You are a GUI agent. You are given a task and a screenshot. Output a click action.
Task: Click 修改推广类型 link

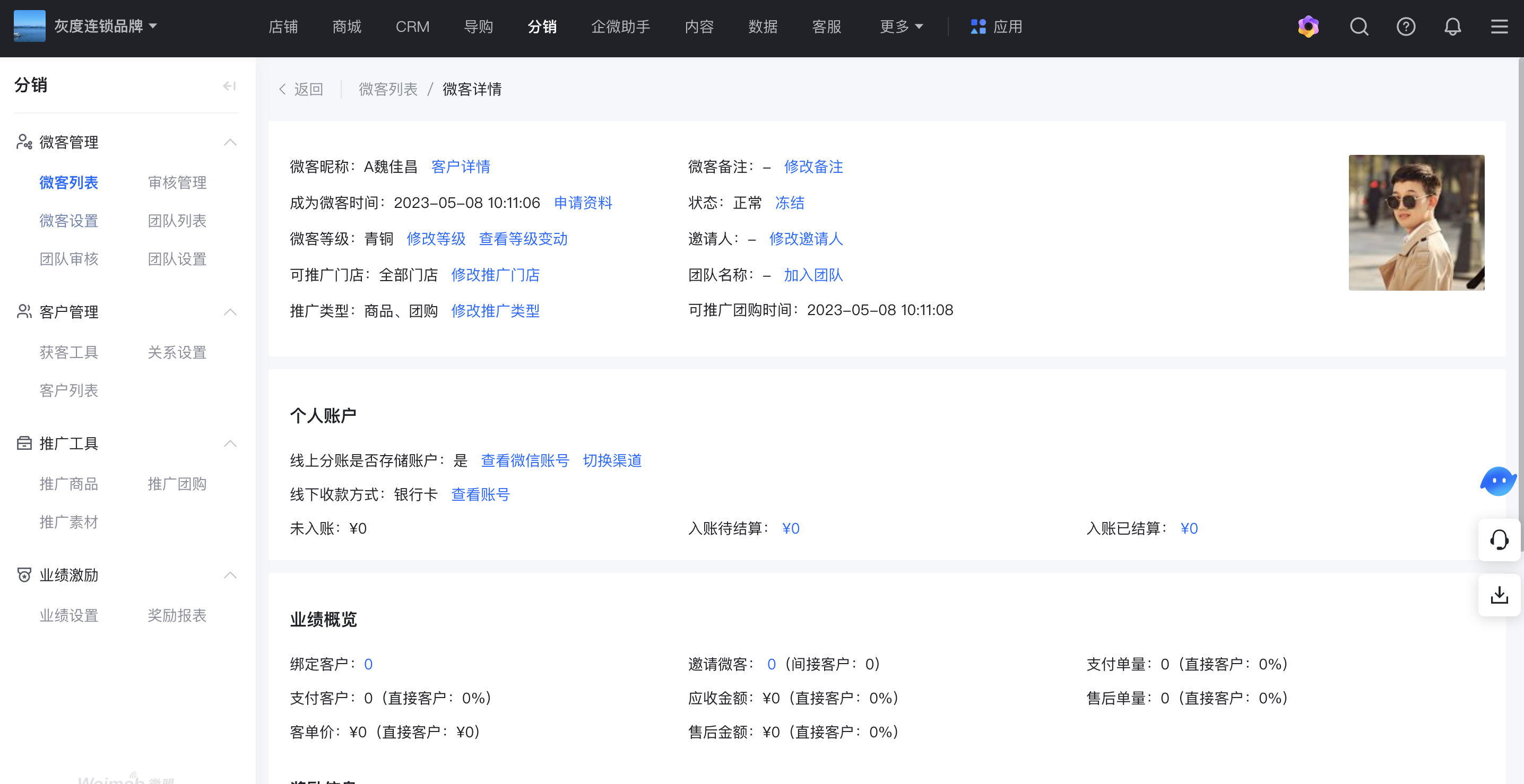coord(495,311)
